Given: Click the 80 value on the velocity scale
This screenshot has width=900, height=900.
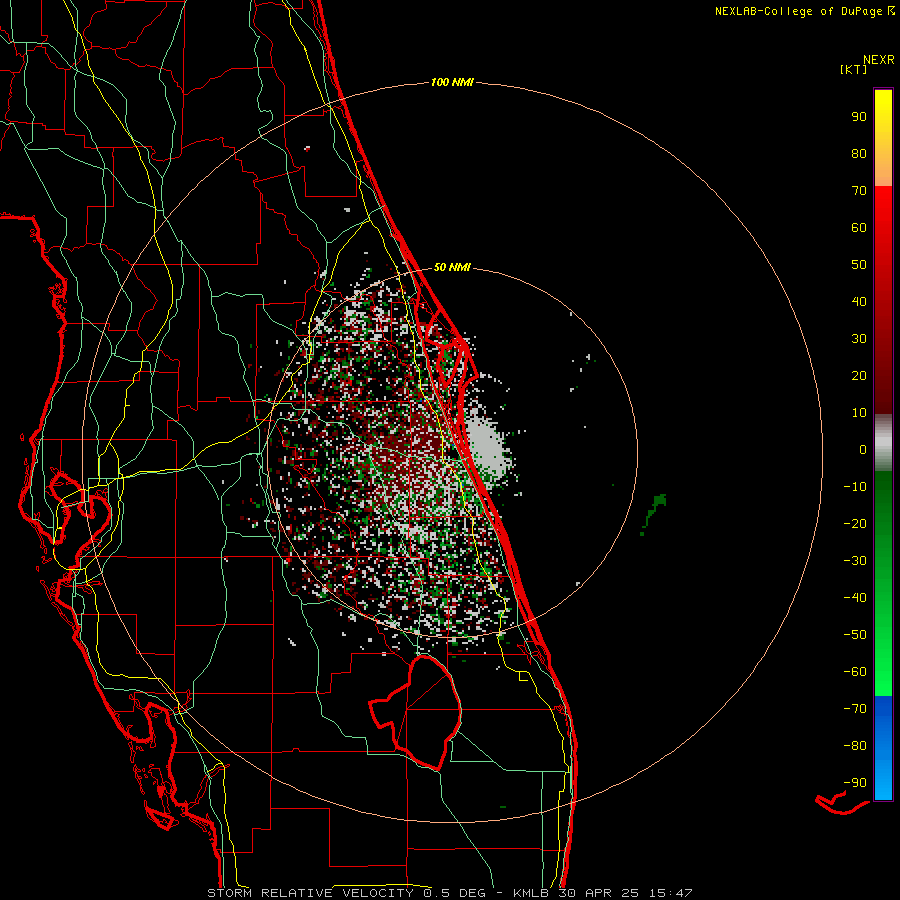Looking at the screenshot, I should point(859,153).
